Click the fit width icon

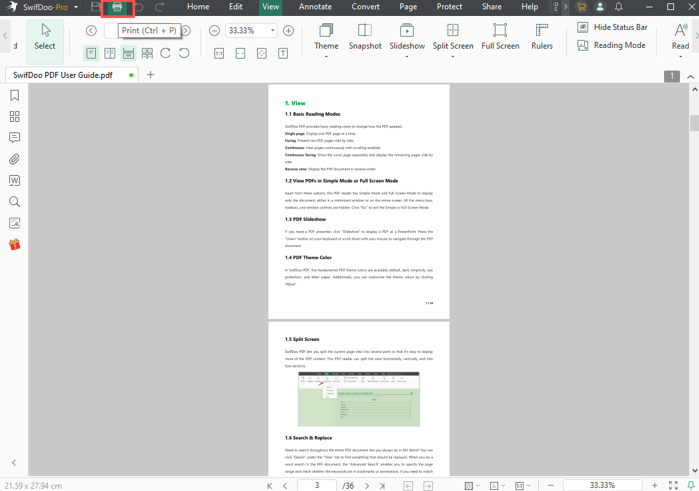240,54
